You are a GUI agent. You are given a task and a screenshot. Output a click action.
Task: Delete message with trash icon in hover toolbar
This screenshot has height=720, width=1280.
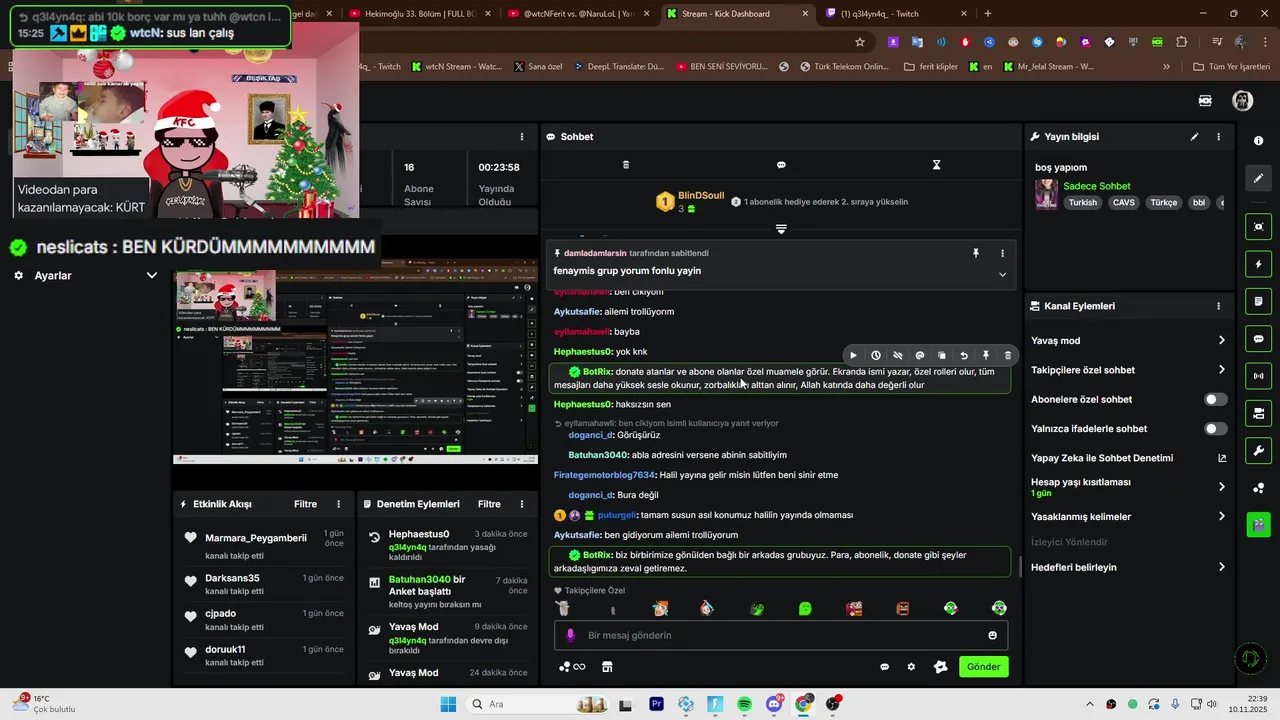(x=1008, y=355)
